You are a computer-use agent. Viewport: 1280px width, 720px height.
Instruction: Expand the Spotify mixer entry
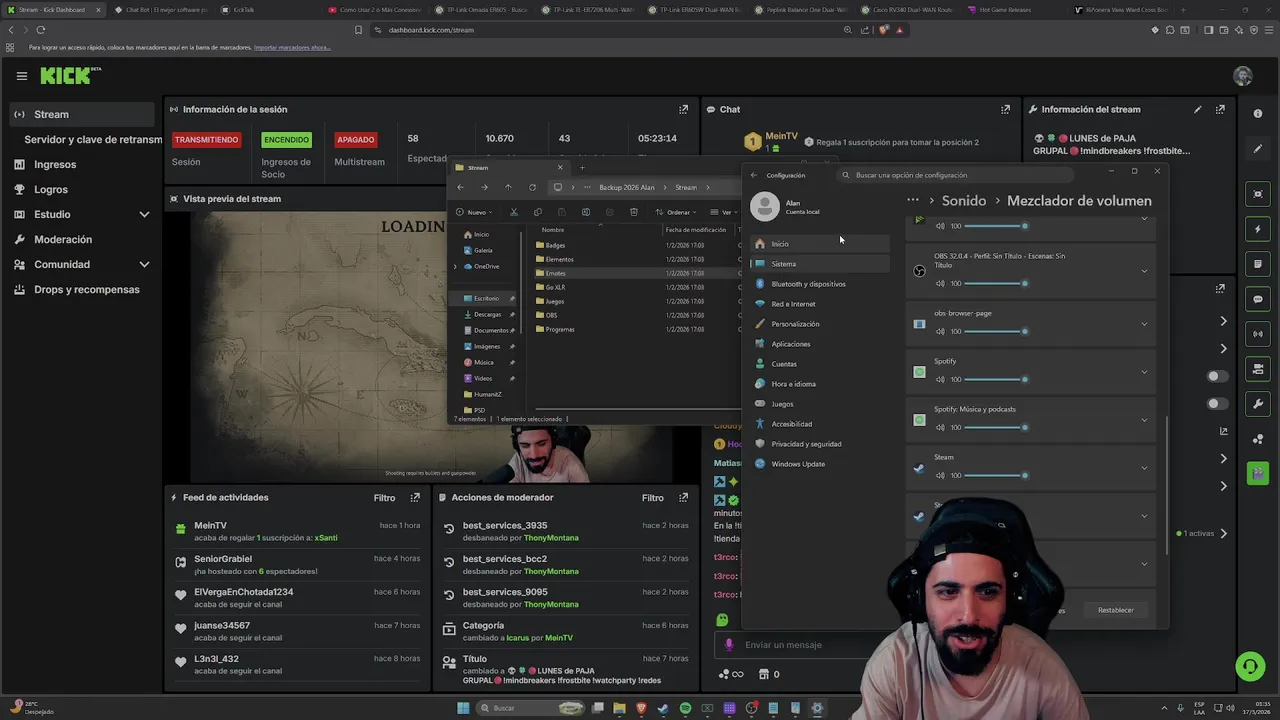[1145, 372]
